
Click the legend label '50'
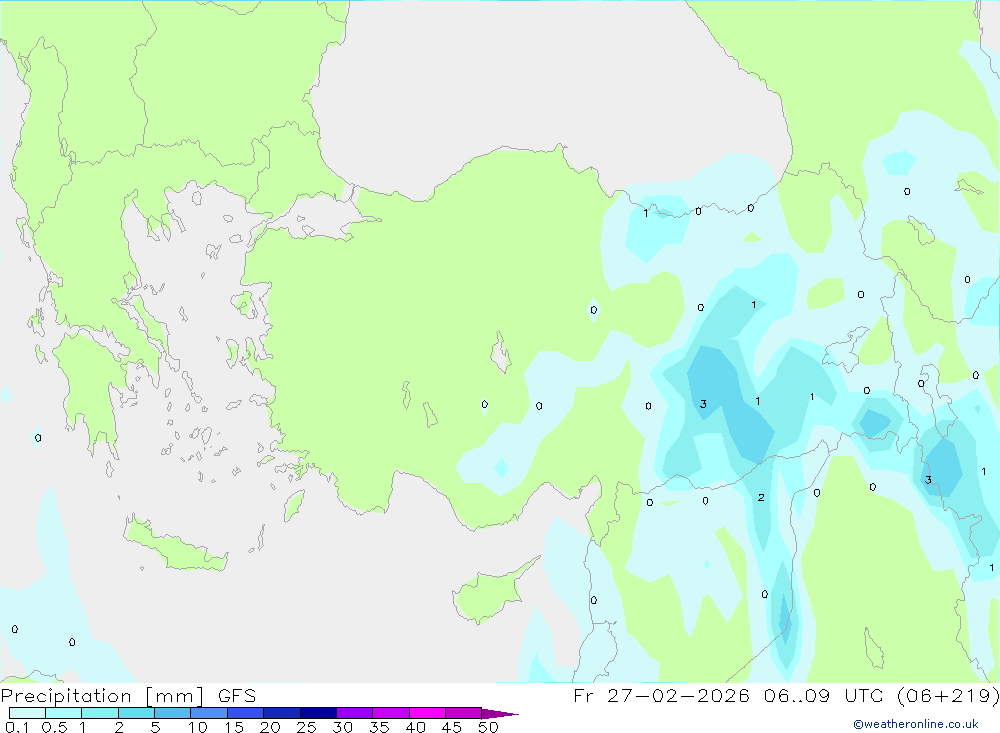pos(488,727)
